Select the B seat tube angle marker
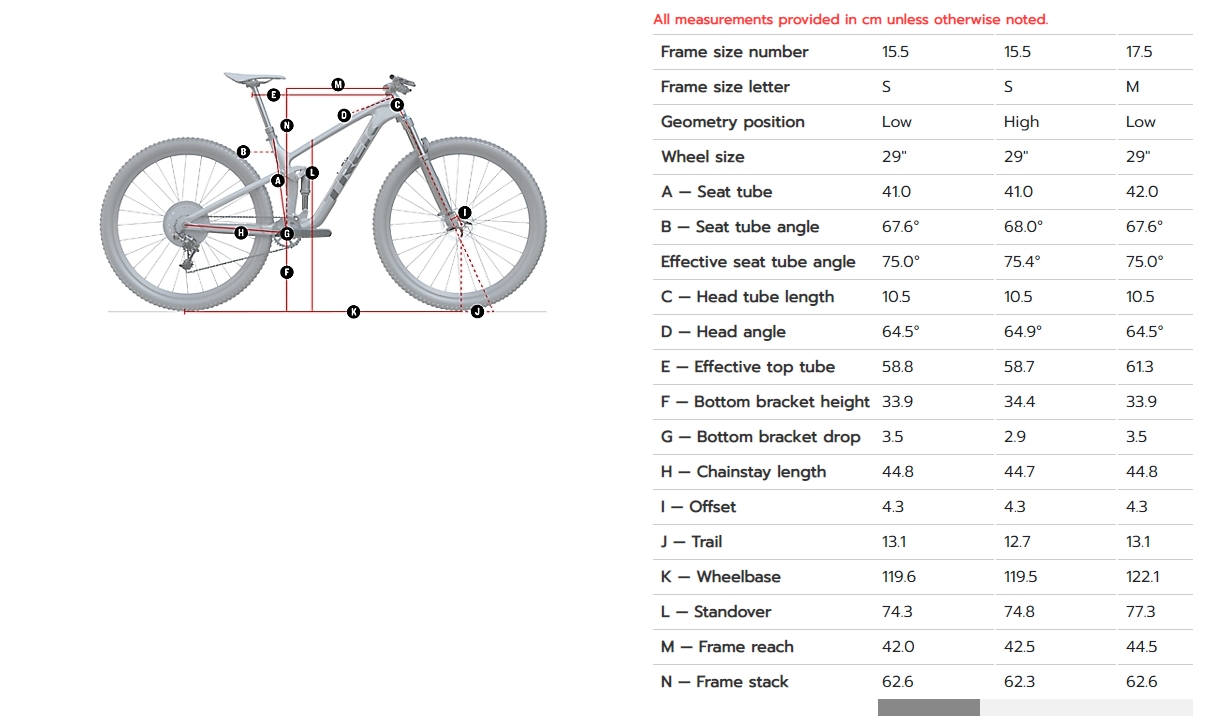Viewport: 1228px width, 724px height. [x=243, y=152]
